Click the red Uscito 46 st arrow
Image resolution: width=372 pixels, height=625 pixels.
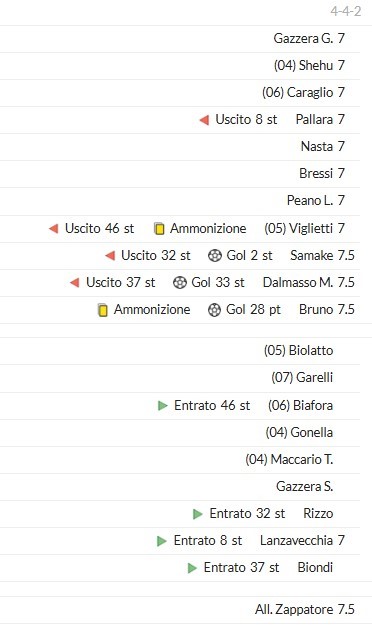tap(53, 228)
